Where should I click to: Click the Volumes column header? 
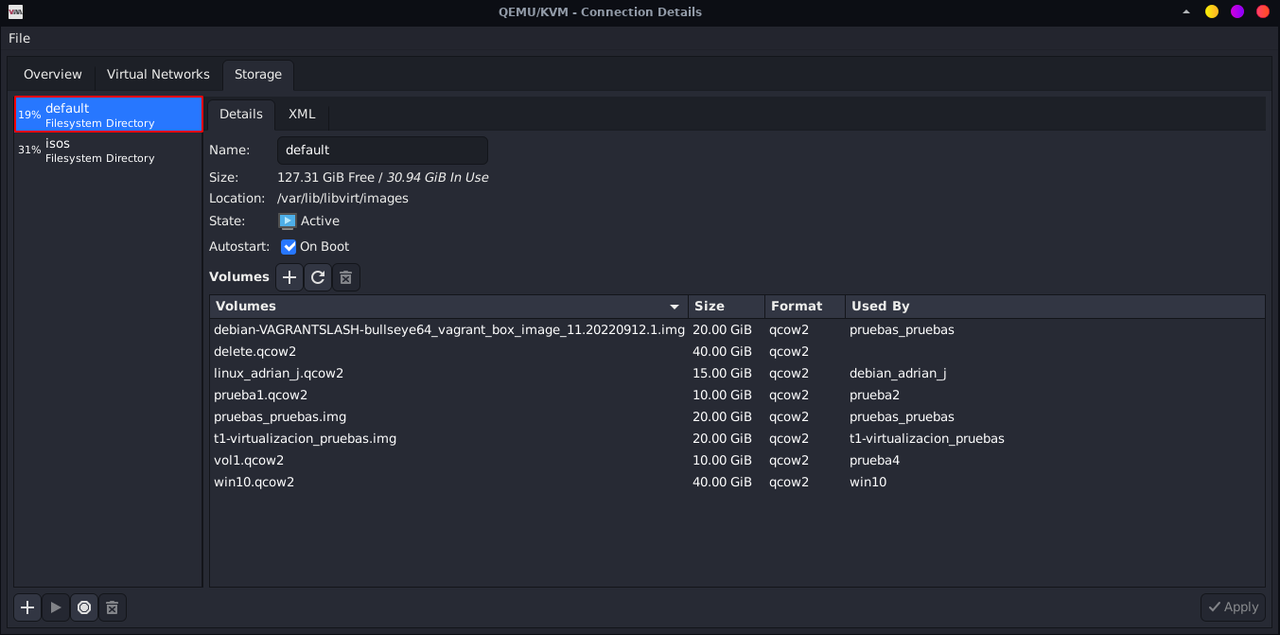click(448, 306)
